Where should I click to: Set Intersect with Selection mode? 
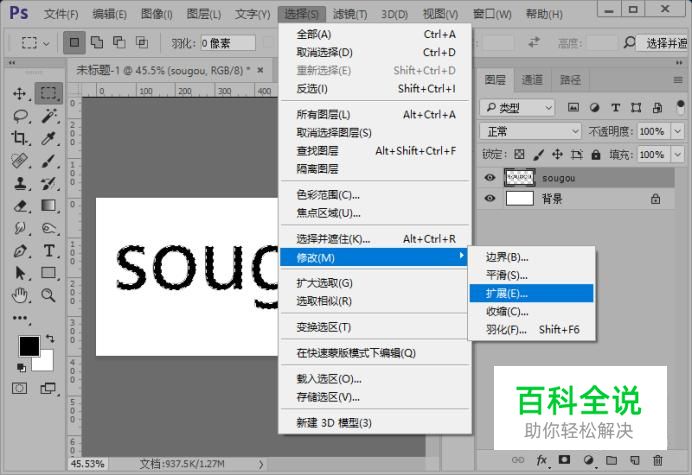coord(142,42)
